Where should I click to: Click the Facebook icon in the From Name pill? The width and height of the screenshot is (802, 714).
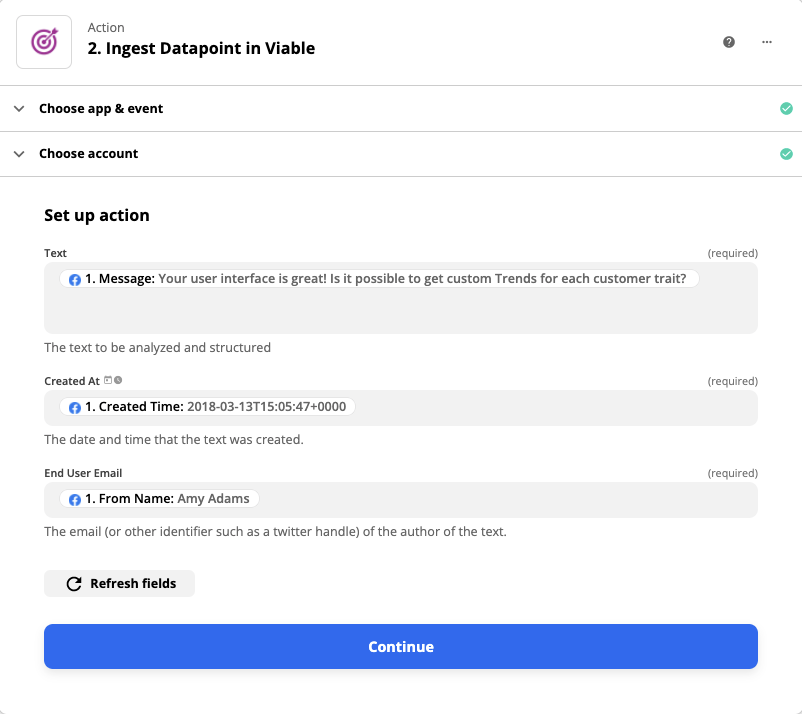75,499
